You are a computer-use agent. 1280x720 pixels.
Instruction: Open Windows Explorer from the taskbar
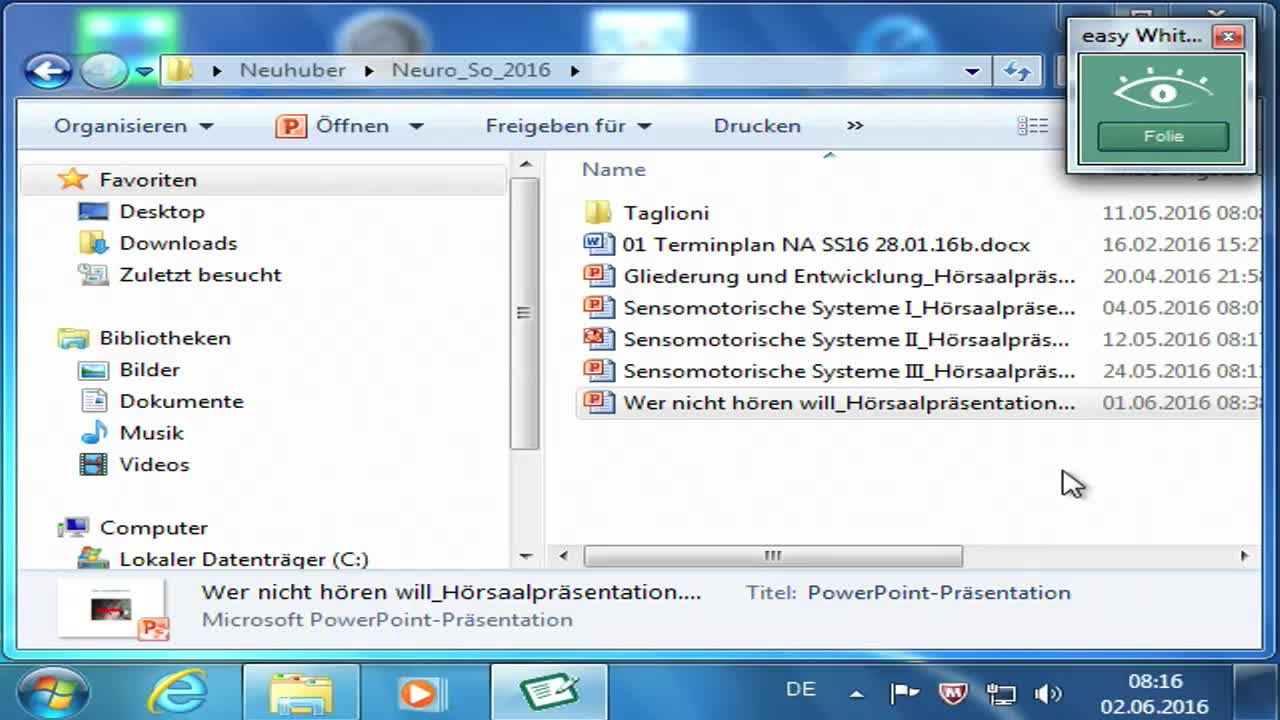pos(300,691)
